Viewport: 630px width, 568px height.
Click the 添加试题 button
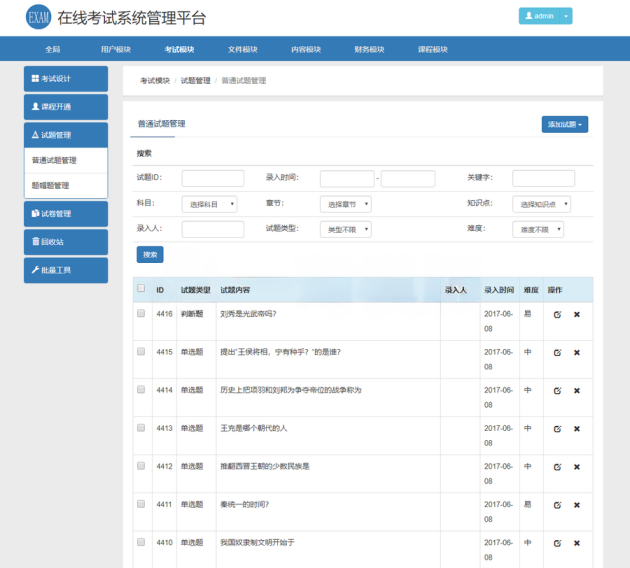click(x=565, y=124)
